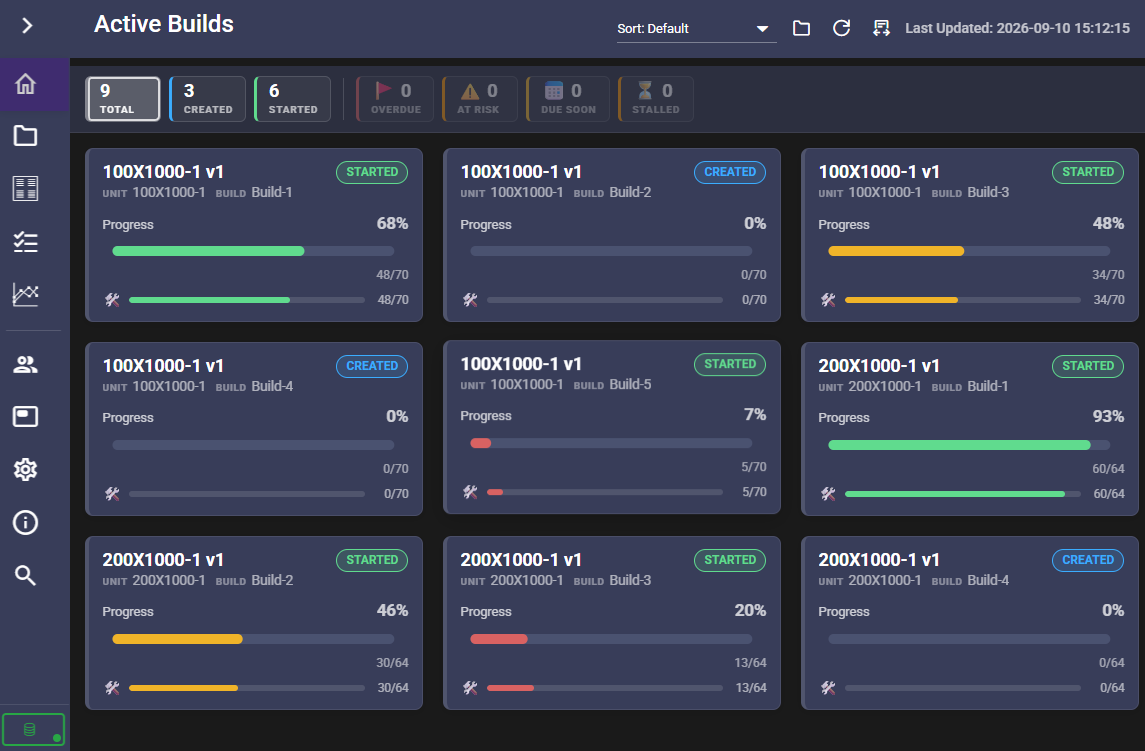Open the 200X1000-1 Build-1 card title
1145x751 pixels.
pos(878,365)
